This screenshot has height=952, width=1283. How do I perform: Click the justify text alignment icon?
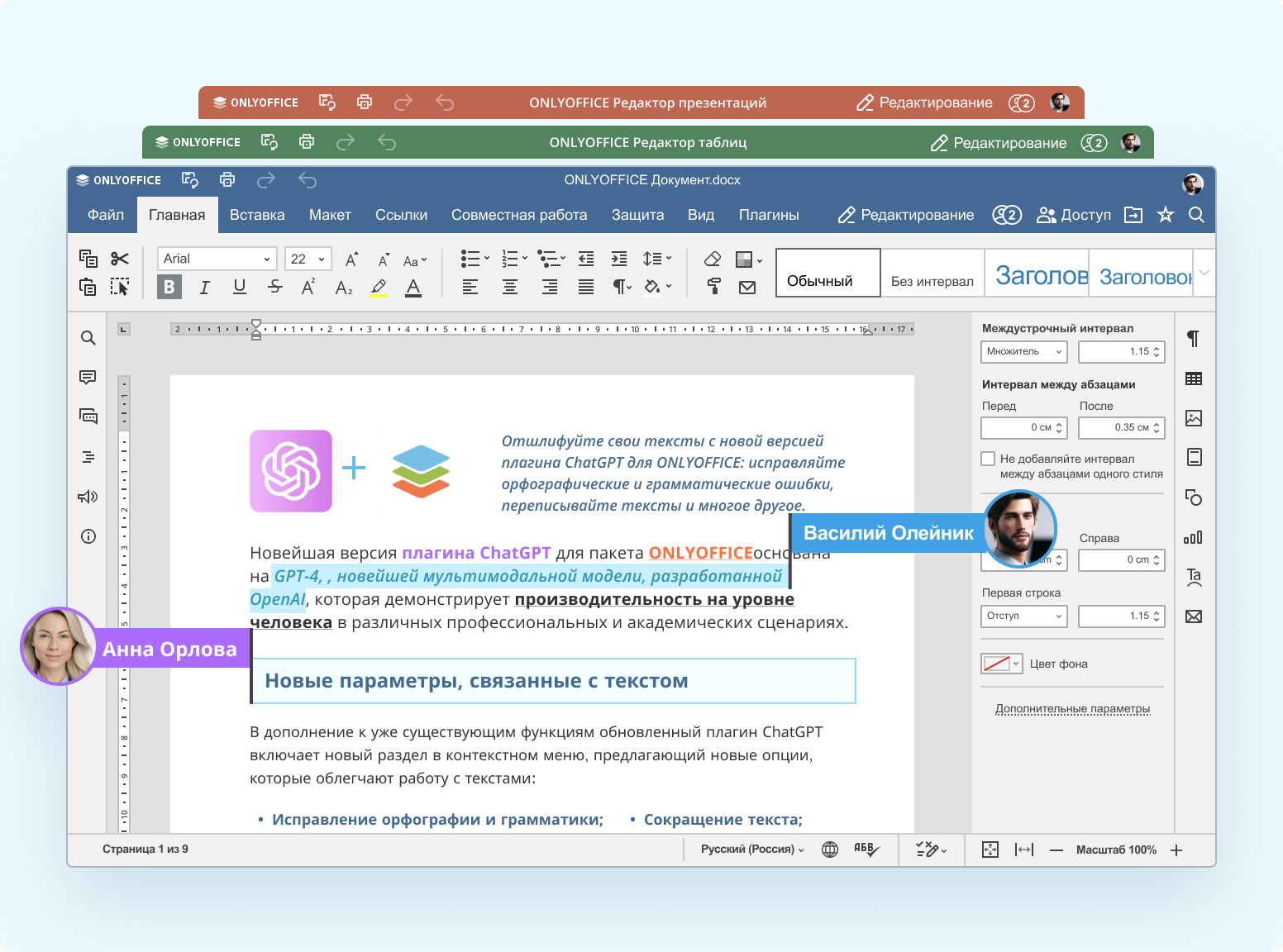[586, 287]
